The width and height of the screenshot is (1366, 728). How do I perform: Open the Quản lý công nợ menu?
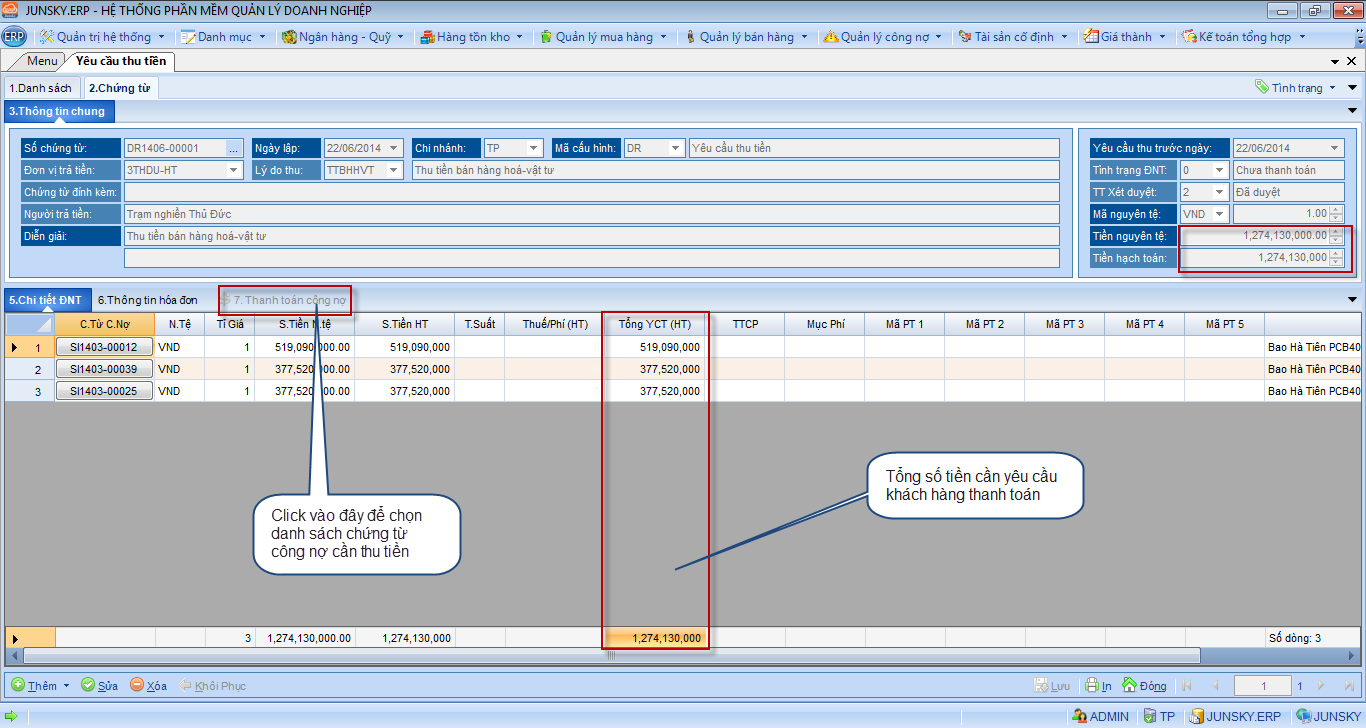884,37
